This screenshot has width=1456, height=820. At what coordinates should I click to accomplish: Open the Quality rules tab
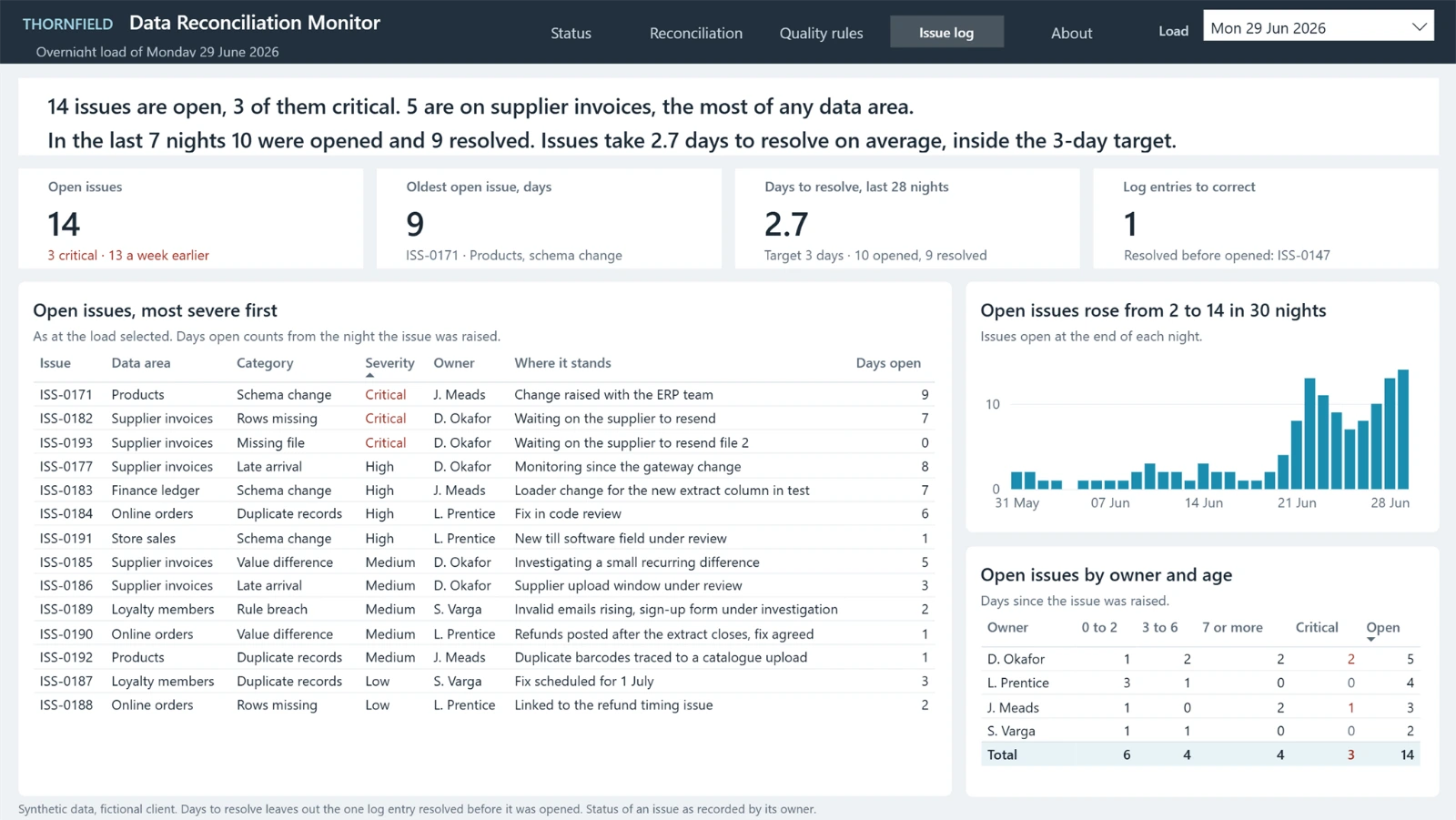pyautogui.click(x=821, y=33)
